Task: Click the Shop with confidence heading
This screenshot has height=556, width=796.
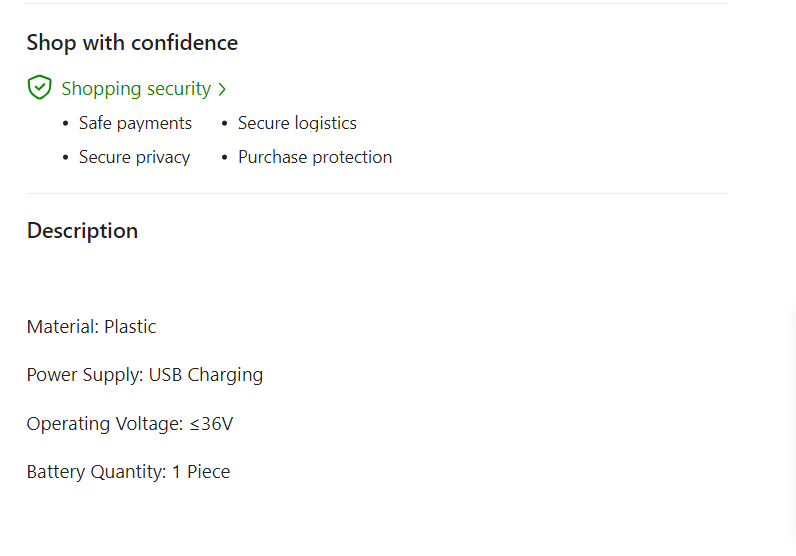Action: tap(132, 43)
